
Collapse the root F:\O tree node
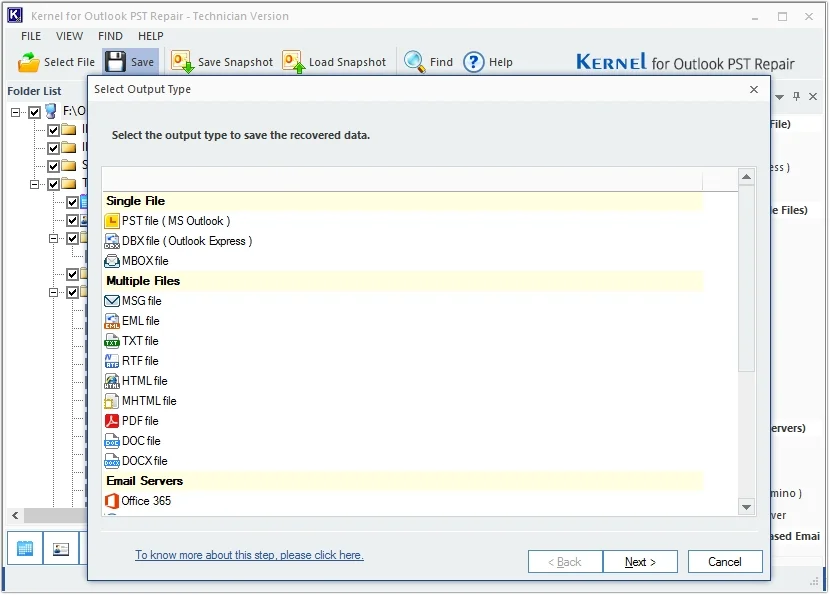[x=15, y=112]
